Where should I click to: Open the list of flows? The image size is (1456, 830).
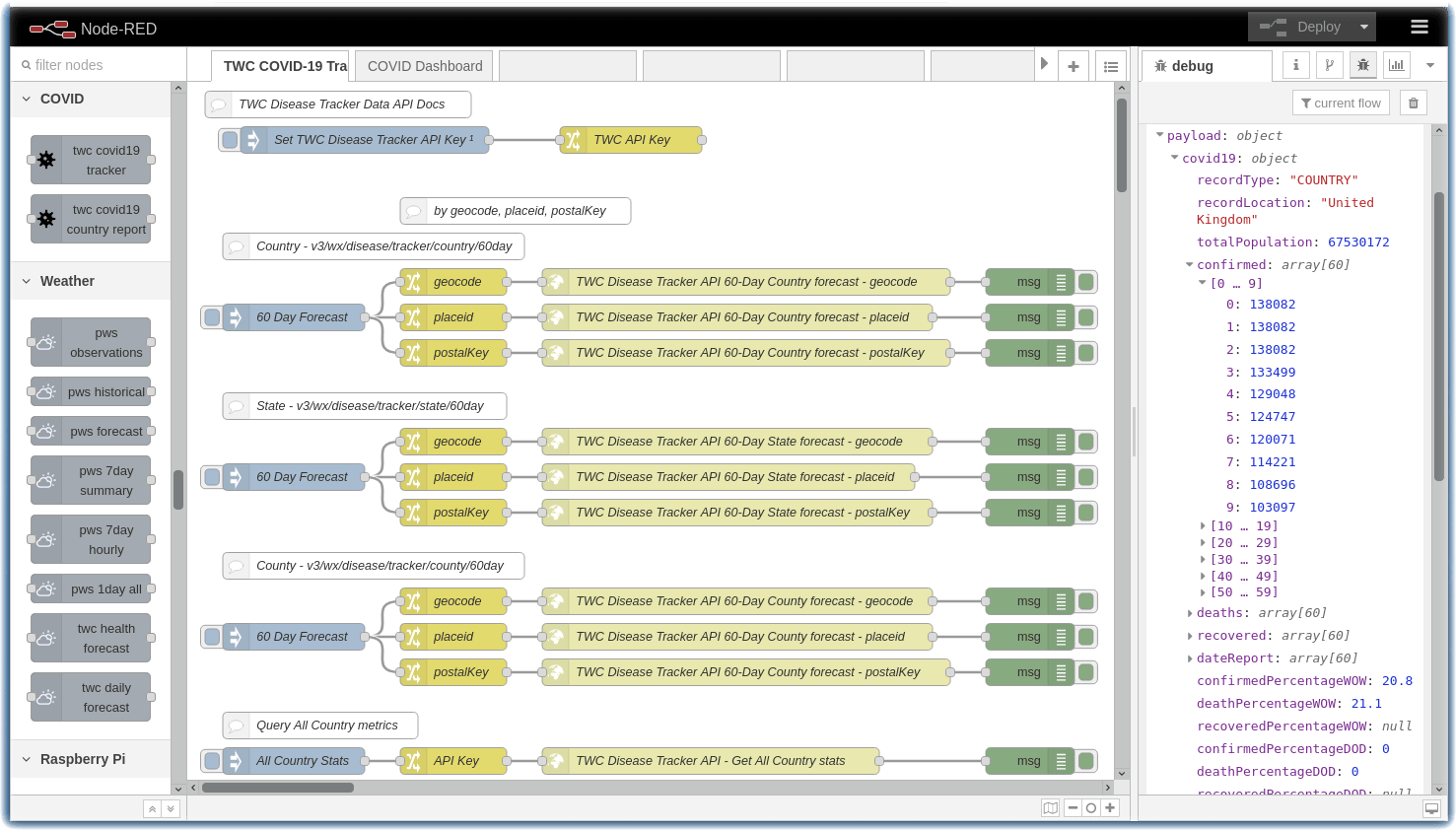pos(1111,66)
